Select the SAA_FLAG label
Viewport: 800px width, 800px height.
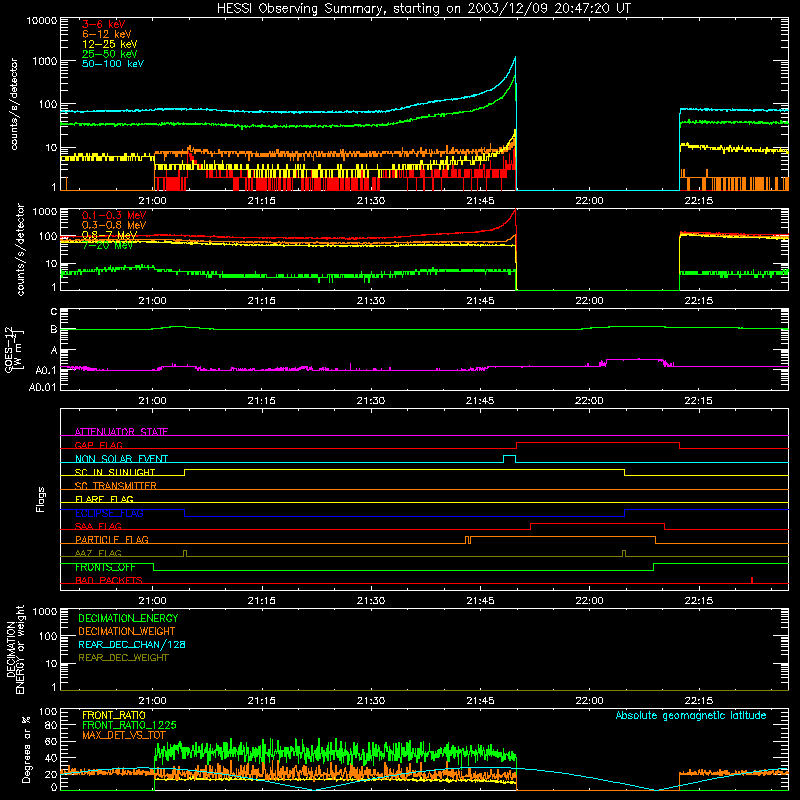[98, 526]
